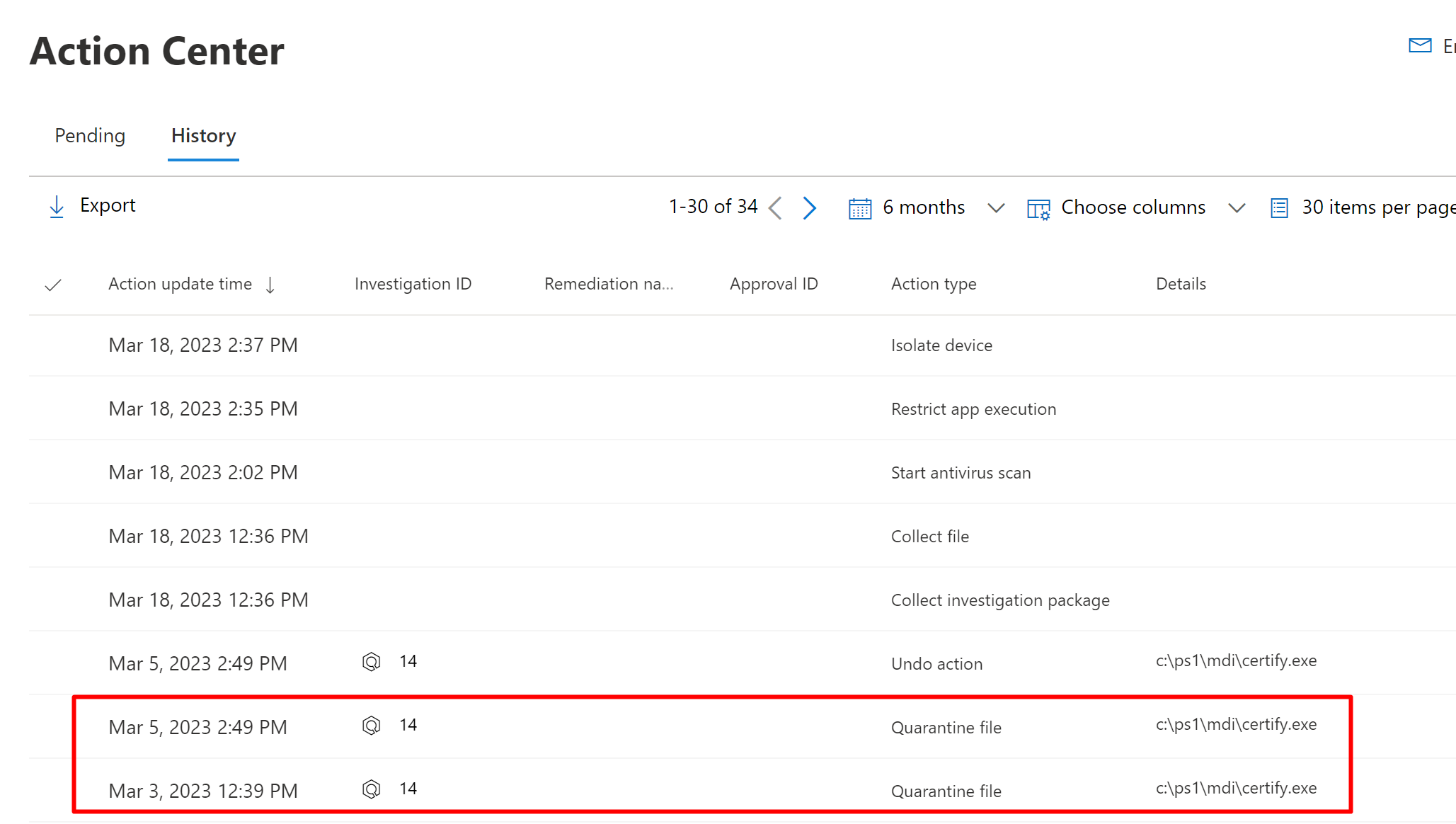1456x824 pixels.
Task: Go to next page arrow
Action: click(x=810, y=207)
